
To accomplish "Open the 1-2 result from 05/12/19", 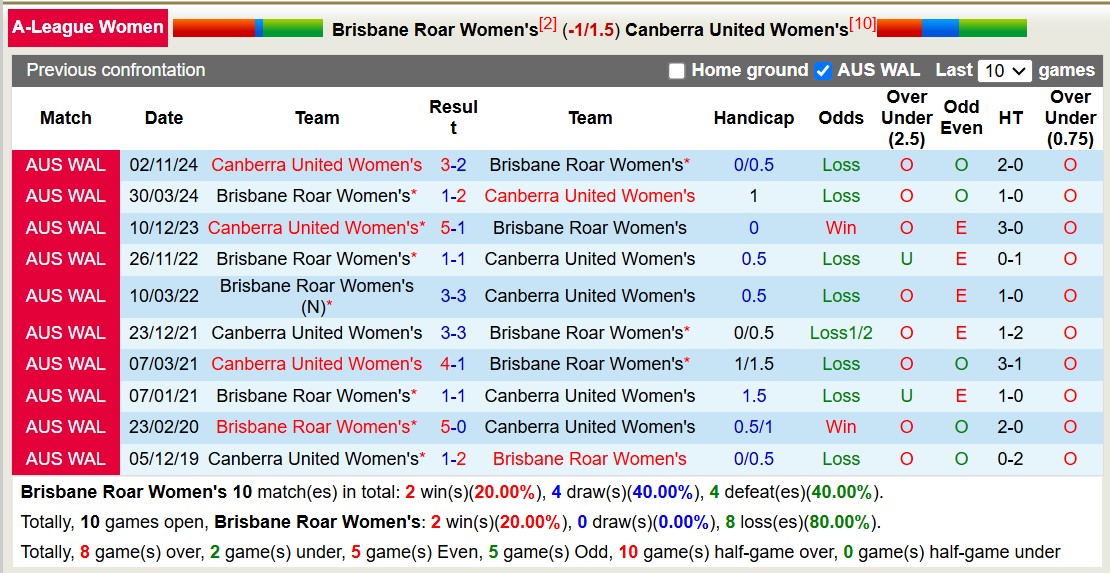I will pyautogui.click(x=453, y=459).
